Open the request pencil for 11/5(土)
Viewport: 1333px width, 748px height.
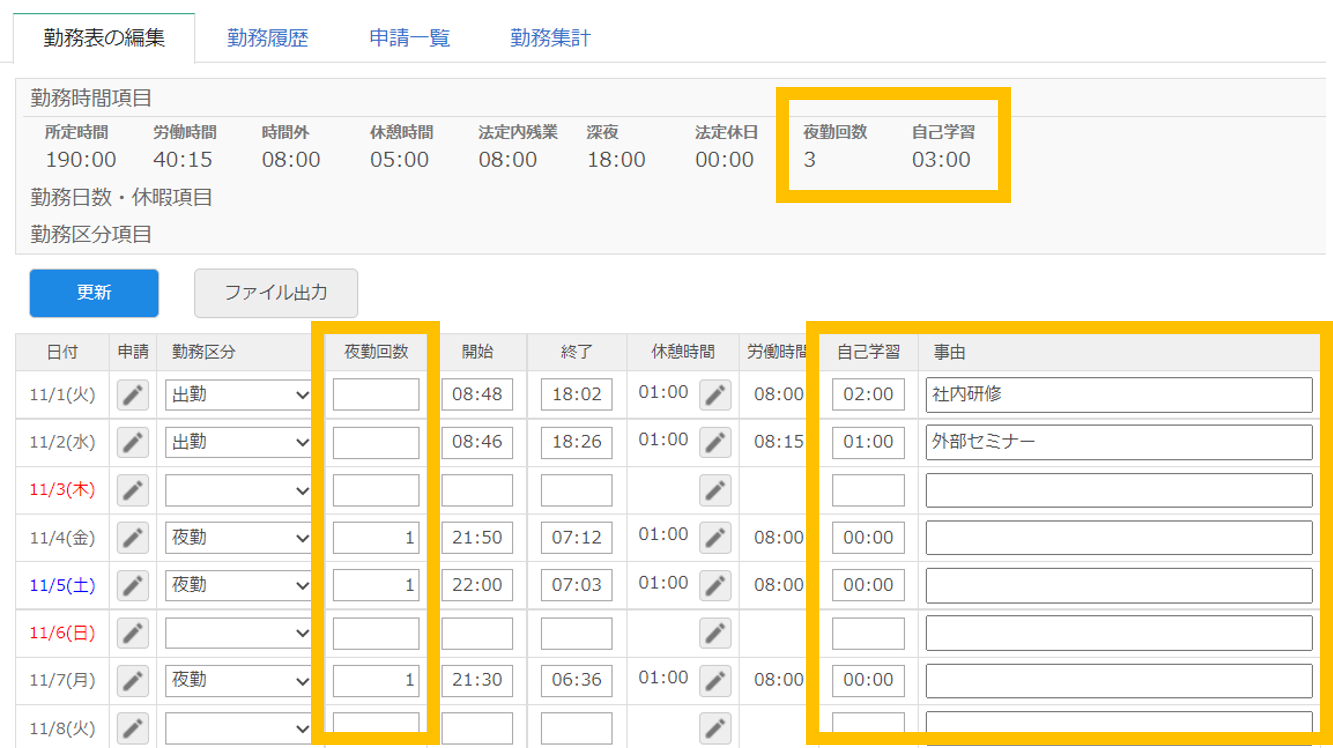(133, 585)
